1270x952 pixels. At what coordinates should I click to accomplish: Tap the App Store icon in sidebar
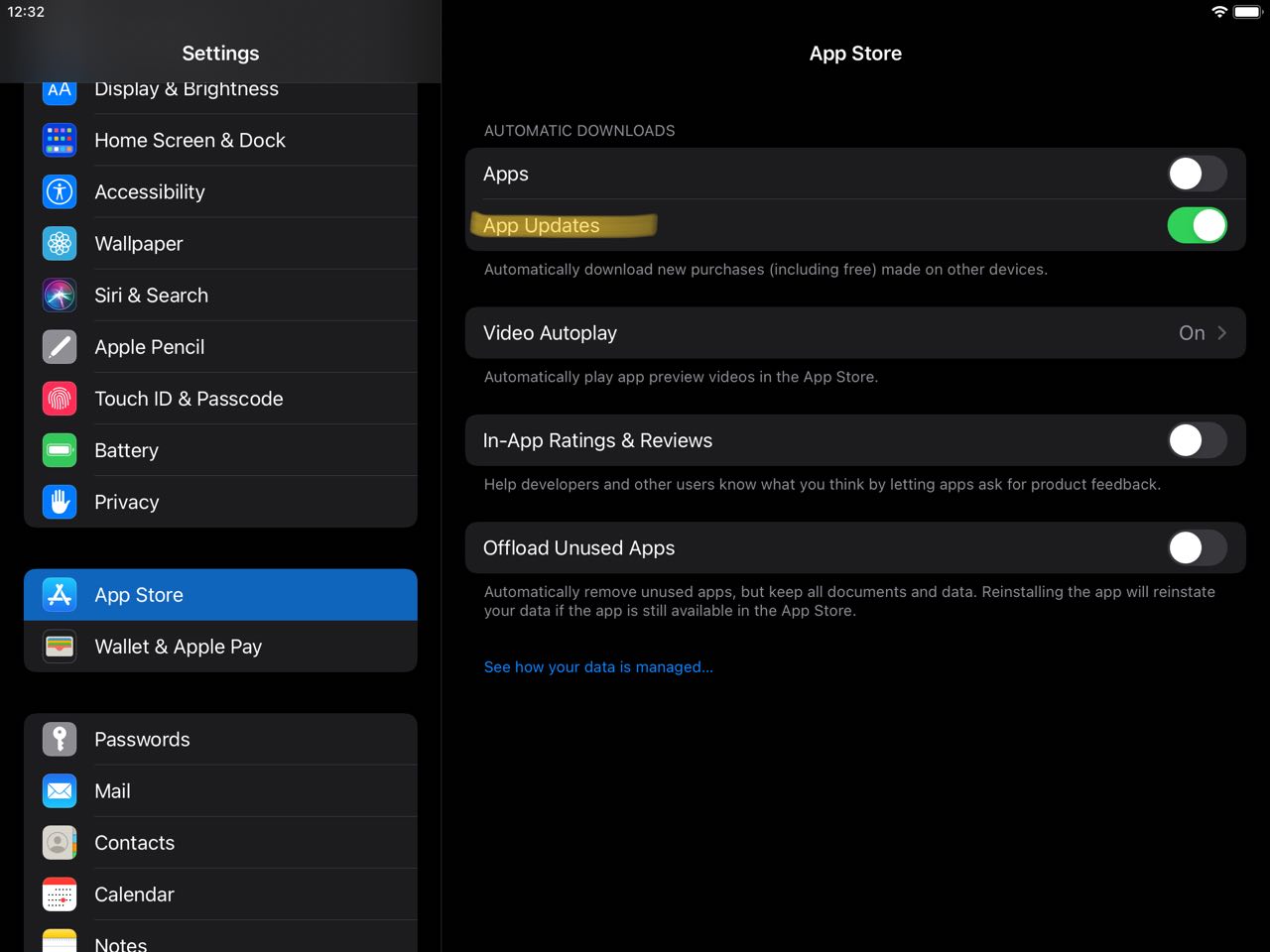coord(60,594)
